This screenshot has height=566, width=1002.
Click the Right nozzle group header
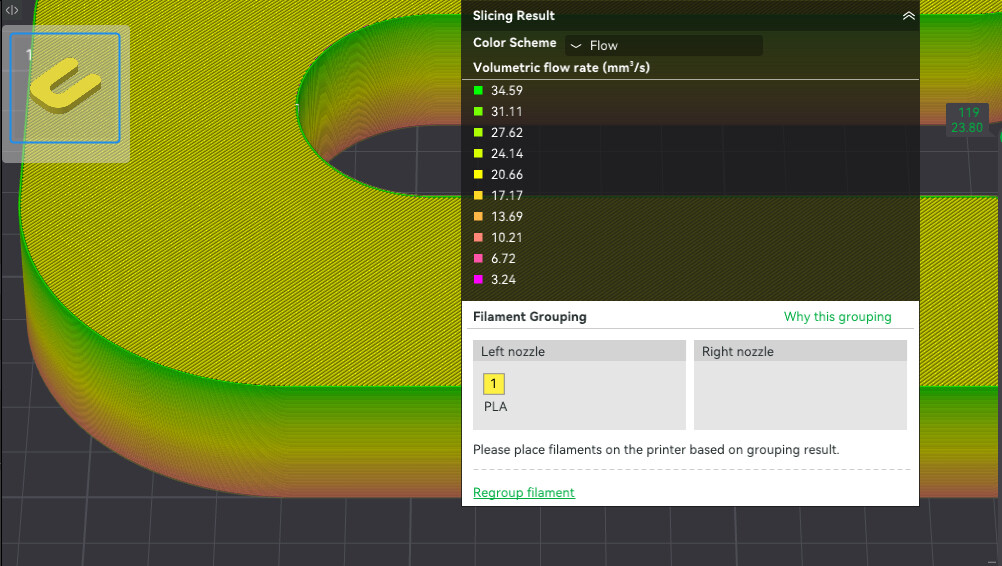click(x=800, y=351)
